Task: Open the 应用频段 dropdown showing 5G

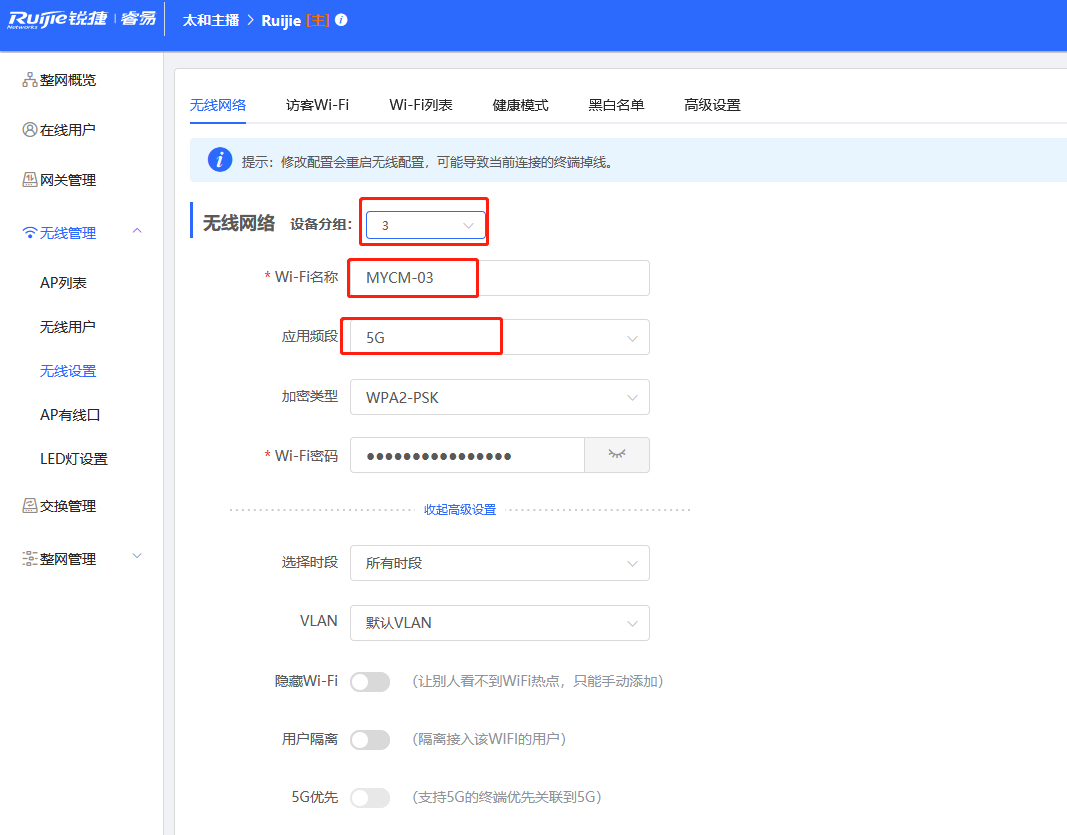Action: point(499,338)
